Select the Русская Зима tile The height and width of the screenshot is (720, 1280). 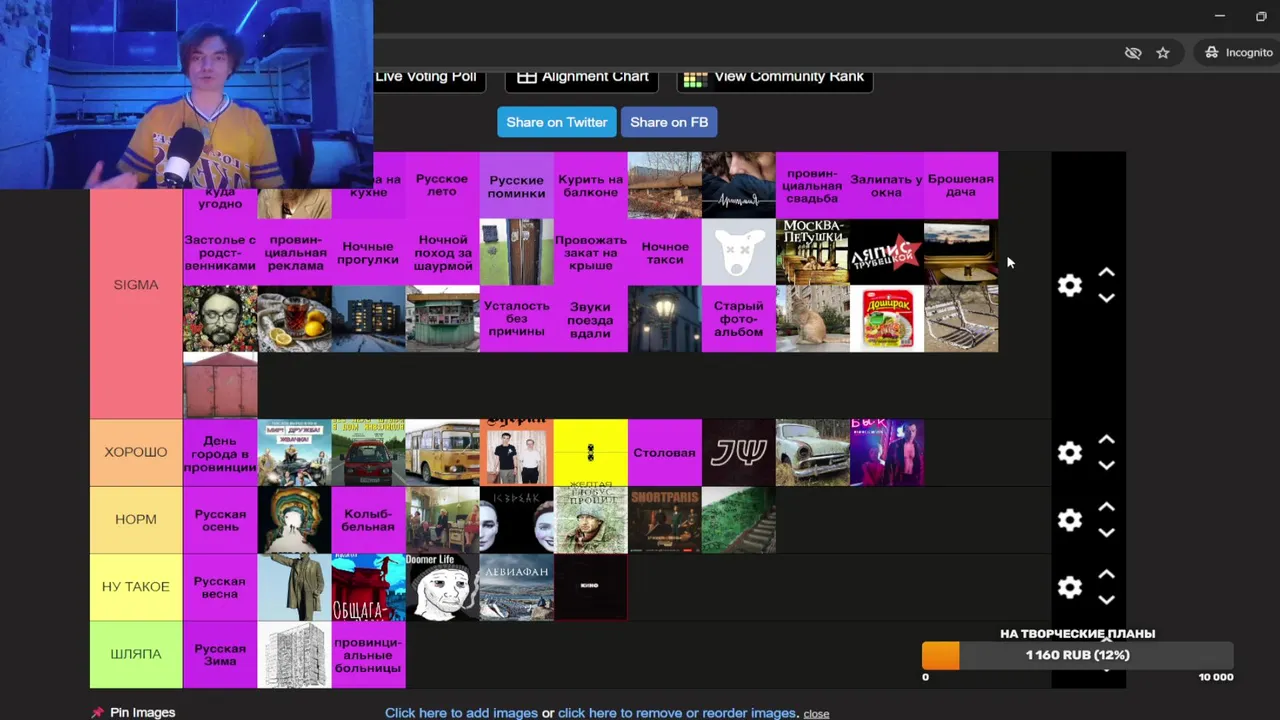coord(220,654)
